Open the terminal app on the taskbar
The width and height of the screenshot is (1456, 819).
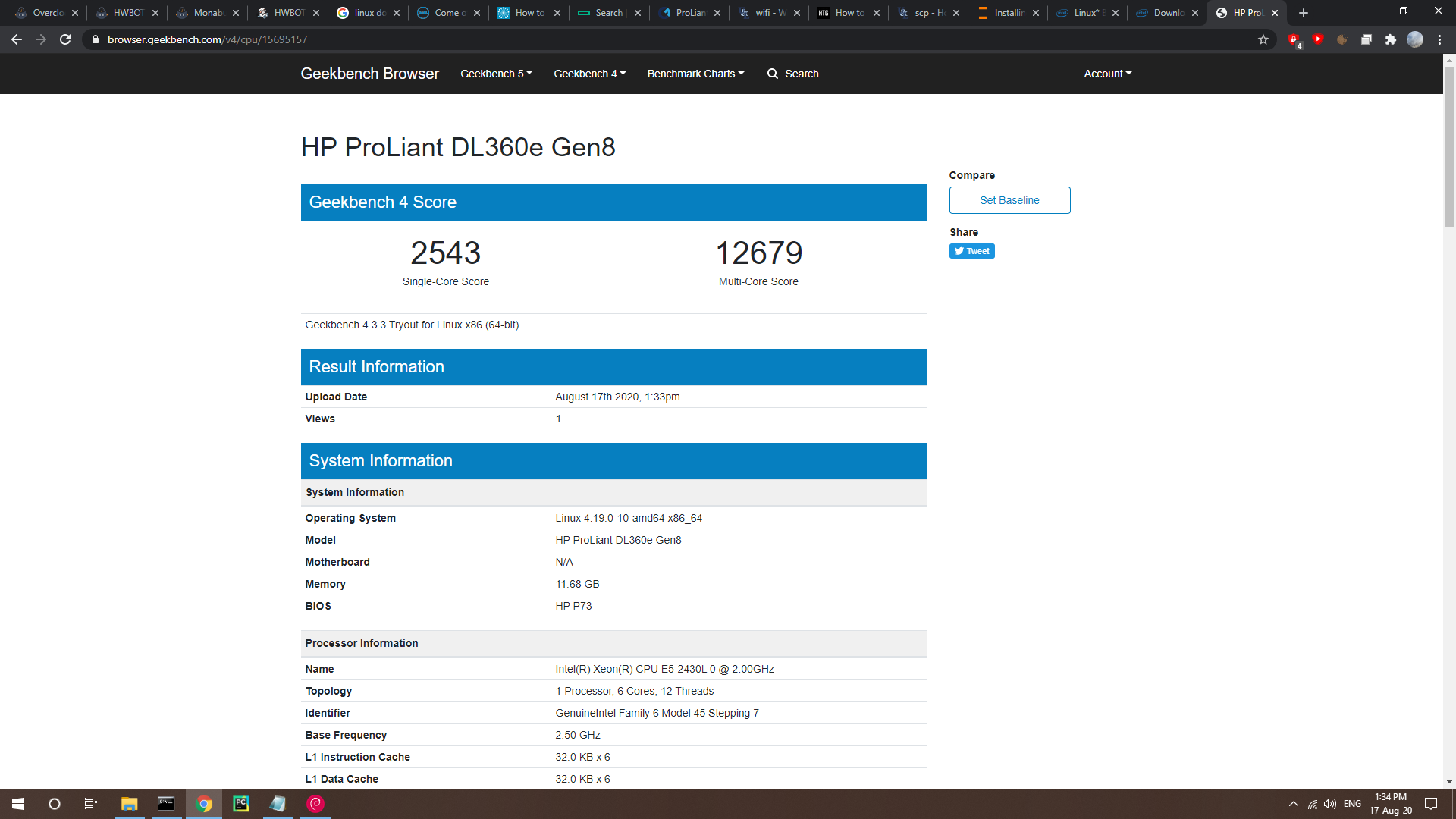(x=166, y=804)
